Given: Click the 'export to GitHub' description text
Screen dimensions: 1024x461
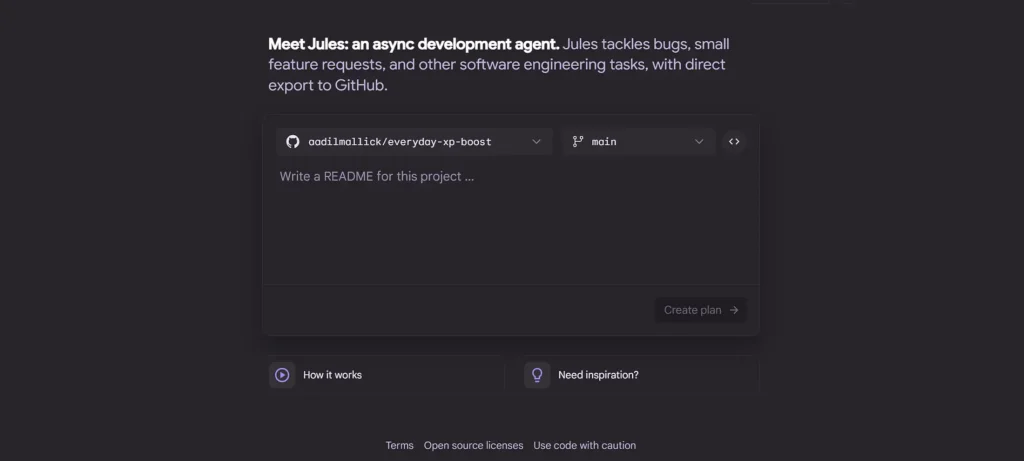Looking at the screenshot, I should pyautogui.click(x=327, y=86).
